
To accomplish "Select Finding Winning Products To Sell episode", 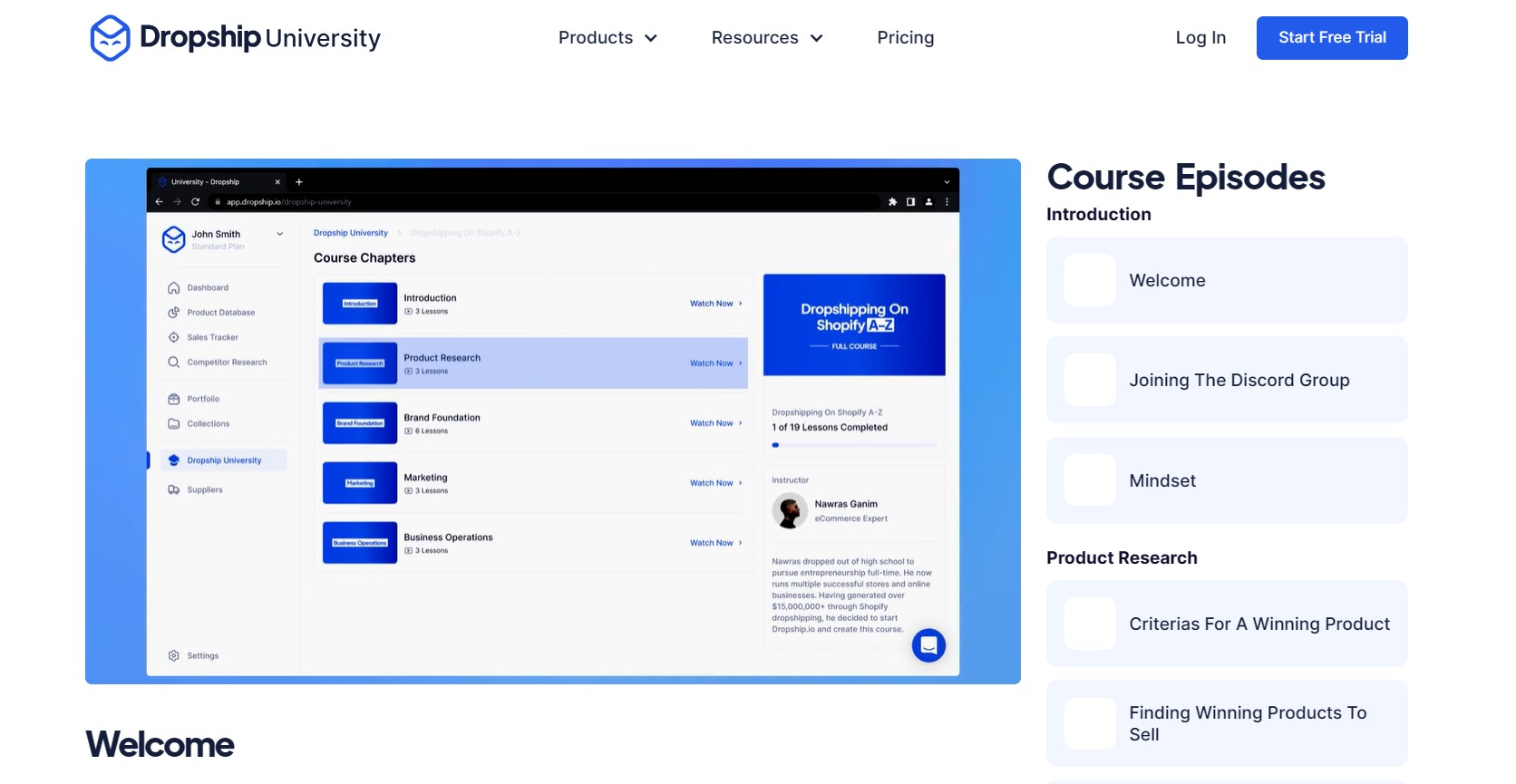I will point(1227,723).
